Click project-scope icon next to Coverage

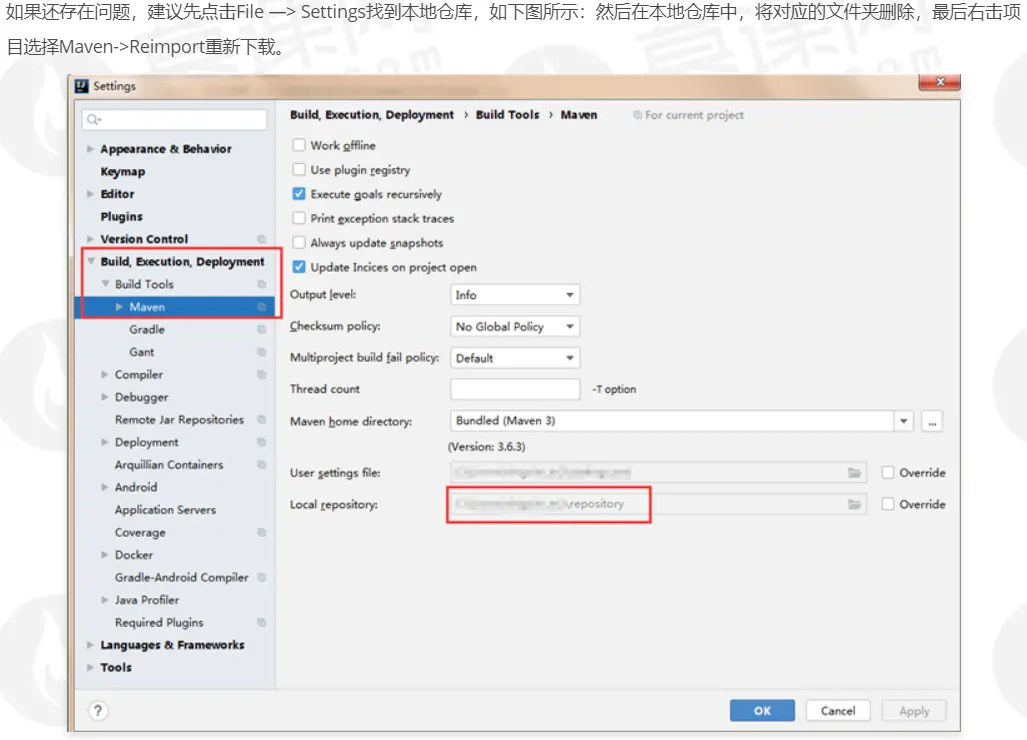261,532
